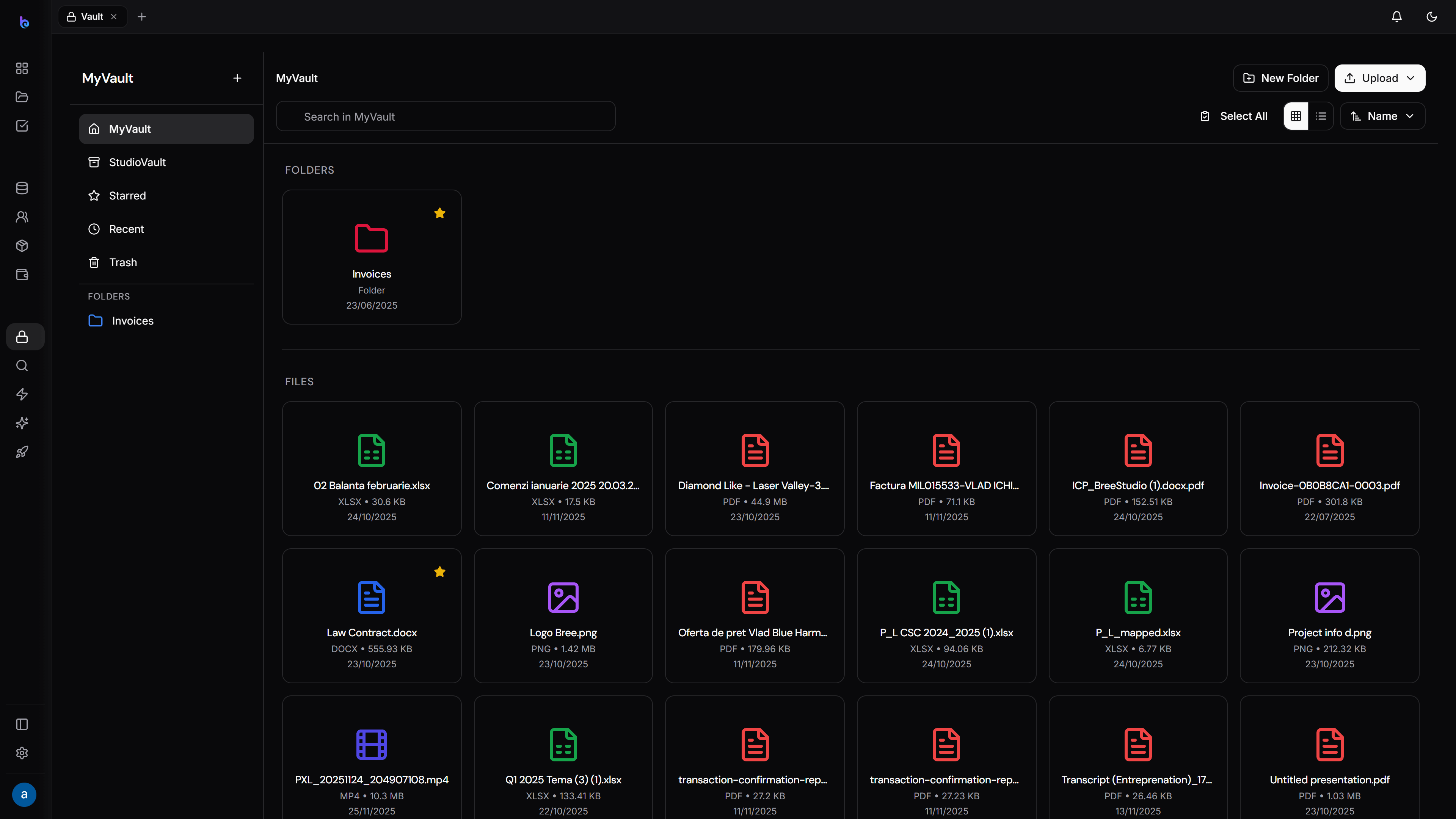The height and width of the screenshot is (819, 1456).
Task: Toggle star on Invoices folder card
Action: click(440, 213)
